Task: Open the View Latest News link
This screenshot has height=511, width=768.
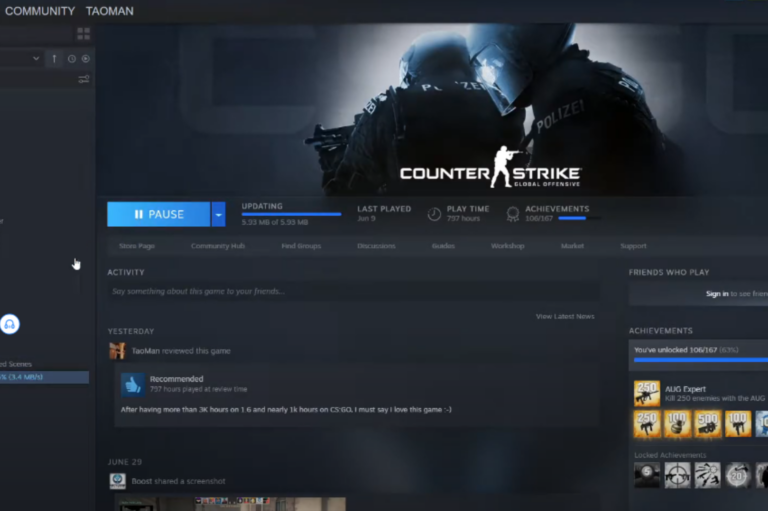Action: click(565, 316)
